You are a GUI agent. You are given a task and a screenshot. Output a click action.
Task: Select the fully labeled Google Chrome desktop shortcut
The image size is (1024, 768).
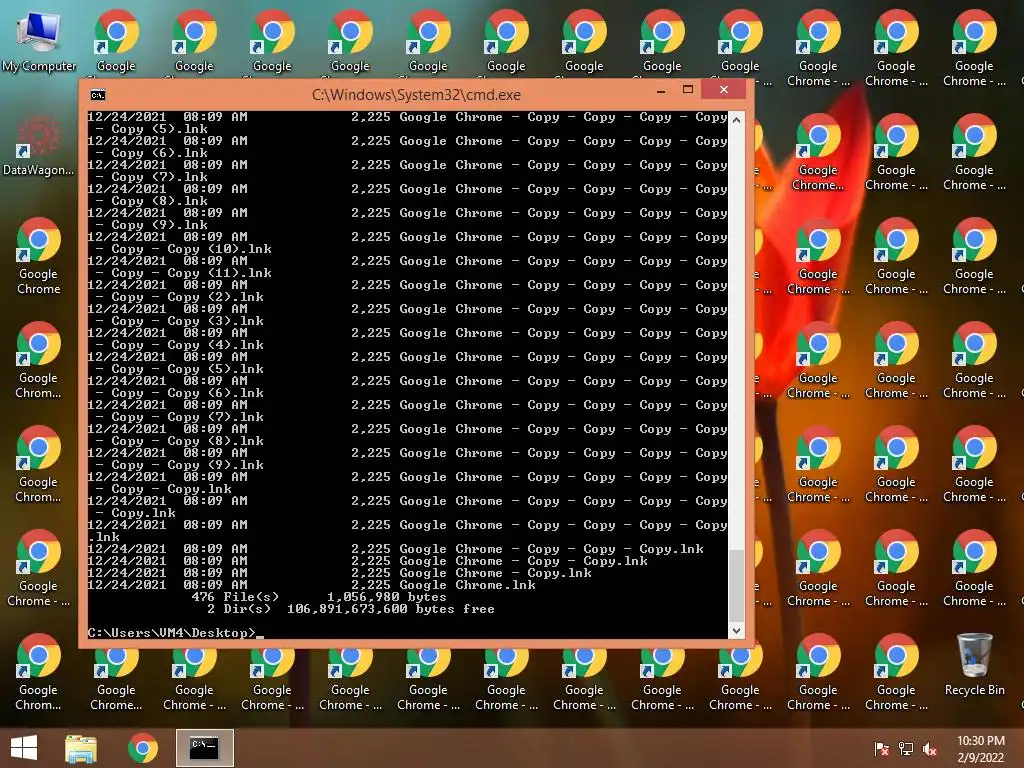(x=39, y=256)
